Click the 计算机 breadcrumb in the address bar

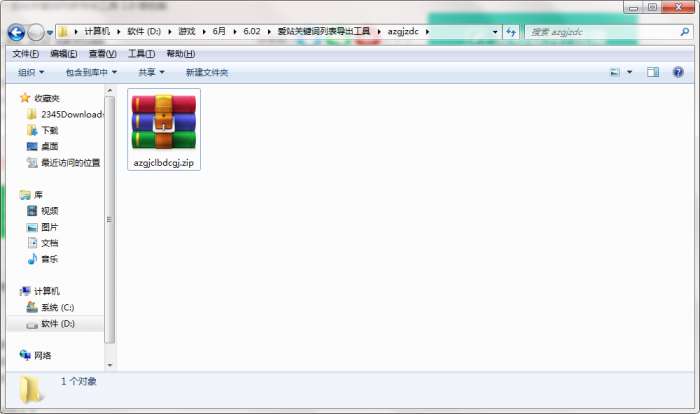(x=97, y=31)
